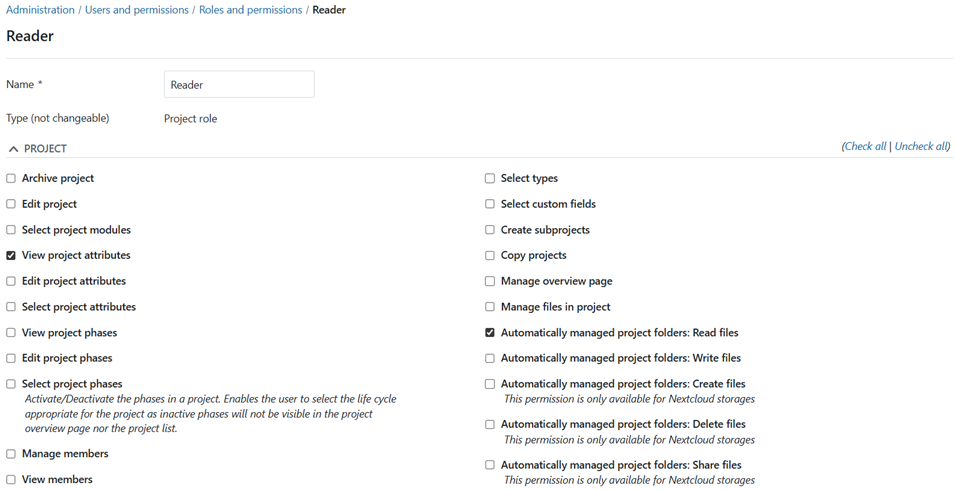Enable Select project modules permission
Image resolution: width=956 pixels, height=490 pixels.
tap(11, 230)
